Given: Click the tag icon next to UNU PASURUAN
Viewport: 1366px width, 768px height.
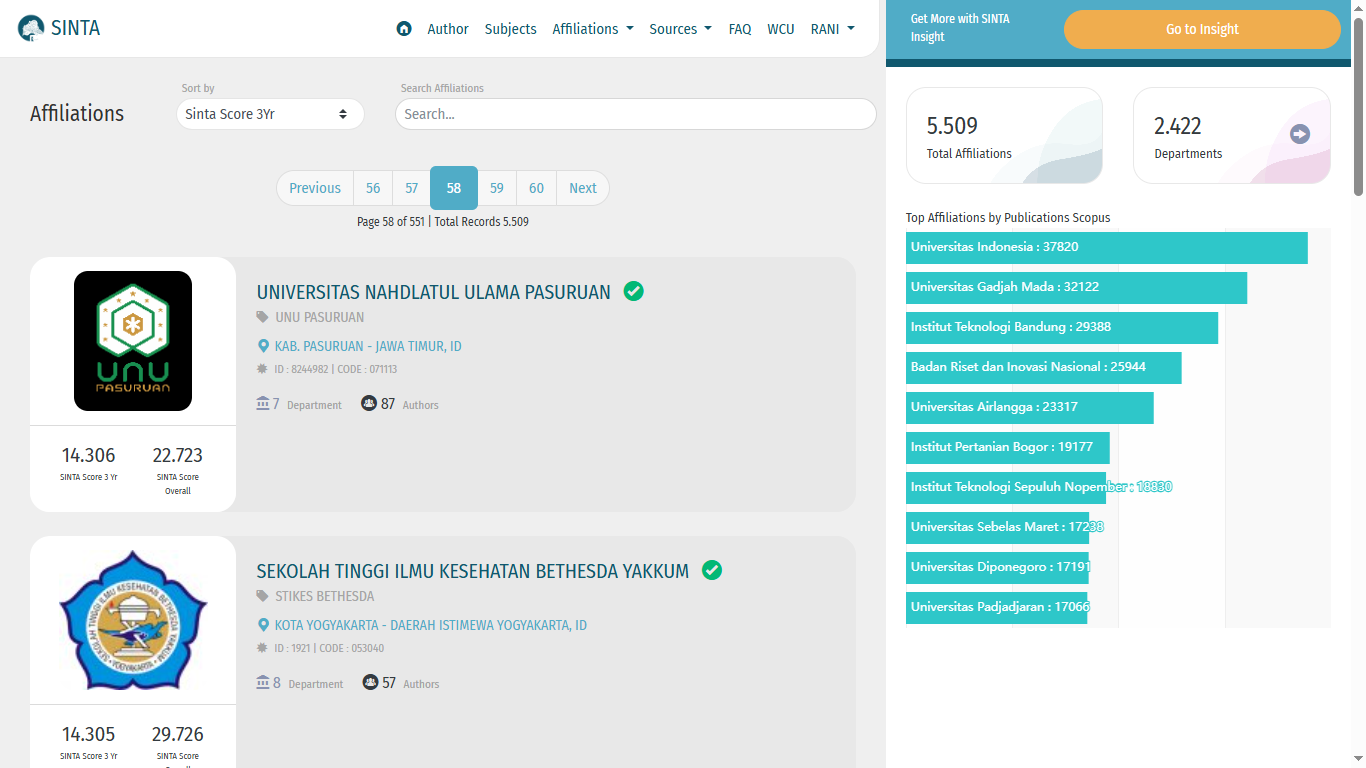Looking at the screenshot, I should coord(263,317).
